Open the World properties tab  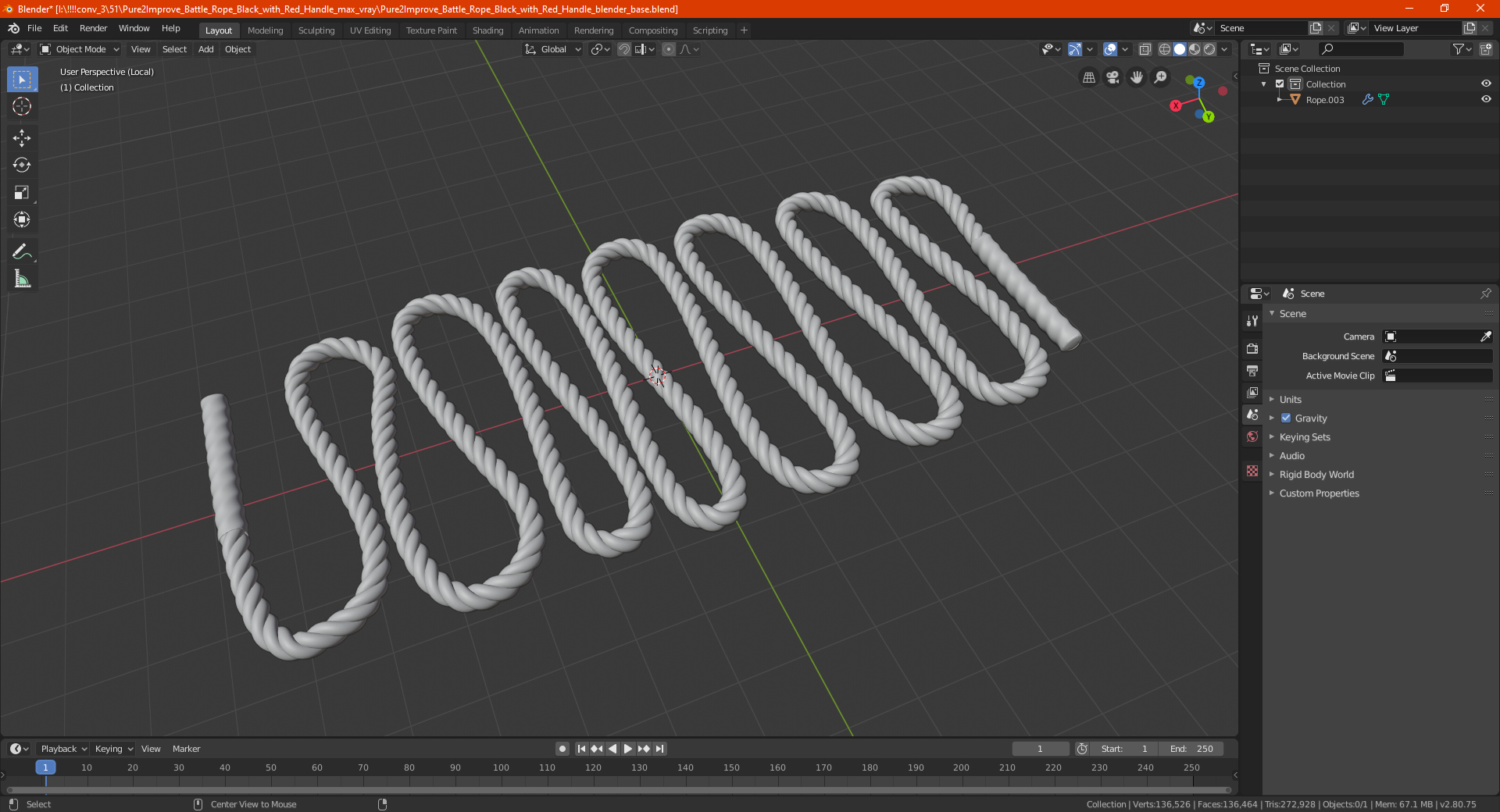pyautogui.click(x=1252, y=436)
